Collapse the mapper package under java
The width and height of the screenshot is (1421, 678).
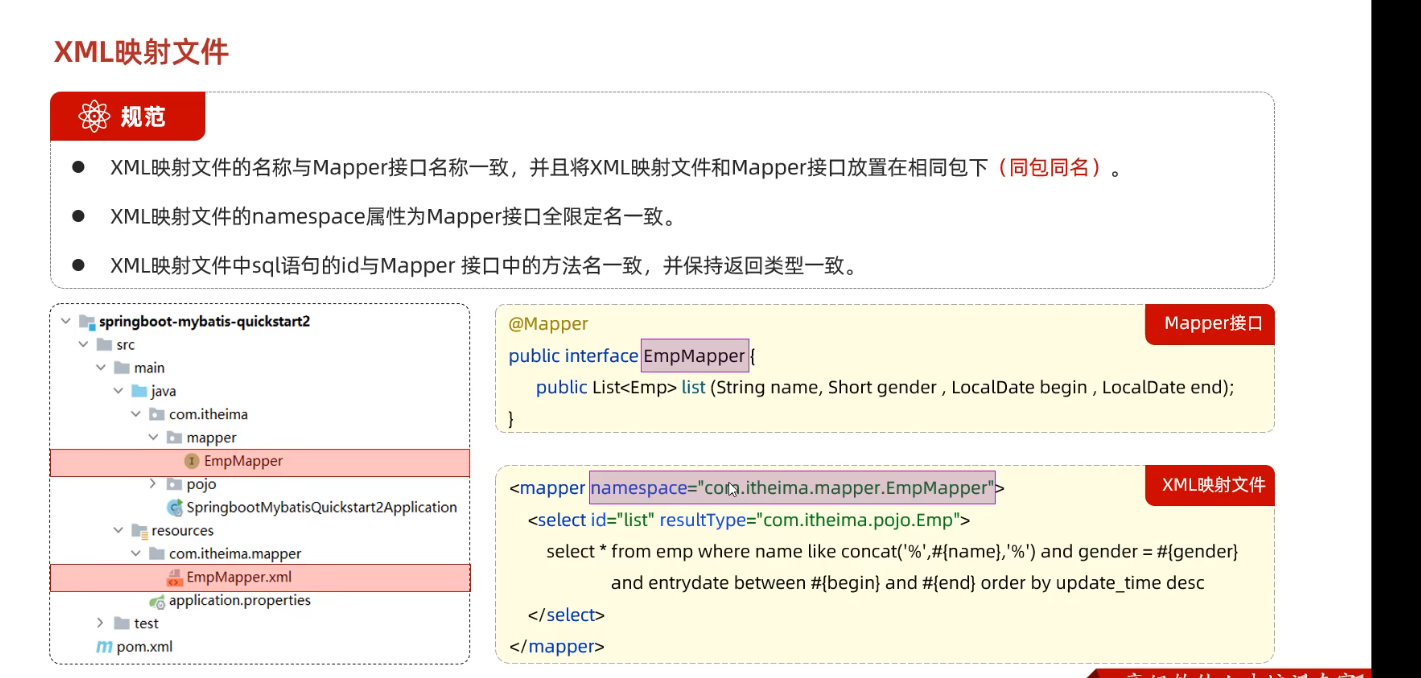click(x=153, y=438)
